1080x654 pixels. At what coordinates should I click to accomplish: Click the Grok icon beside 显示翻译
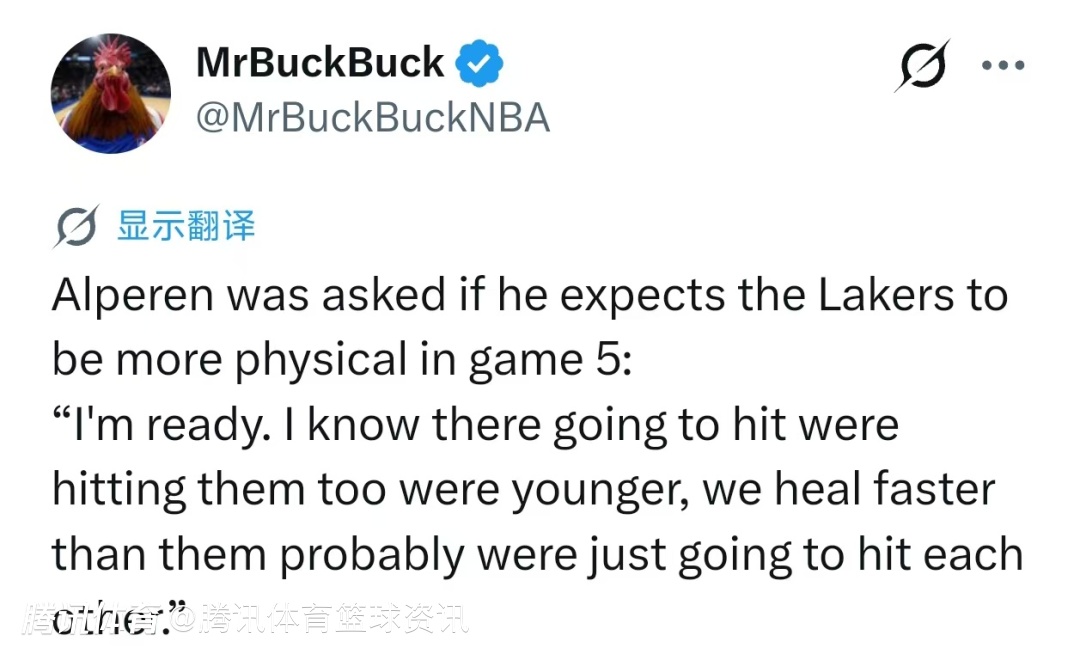(76, 228)
